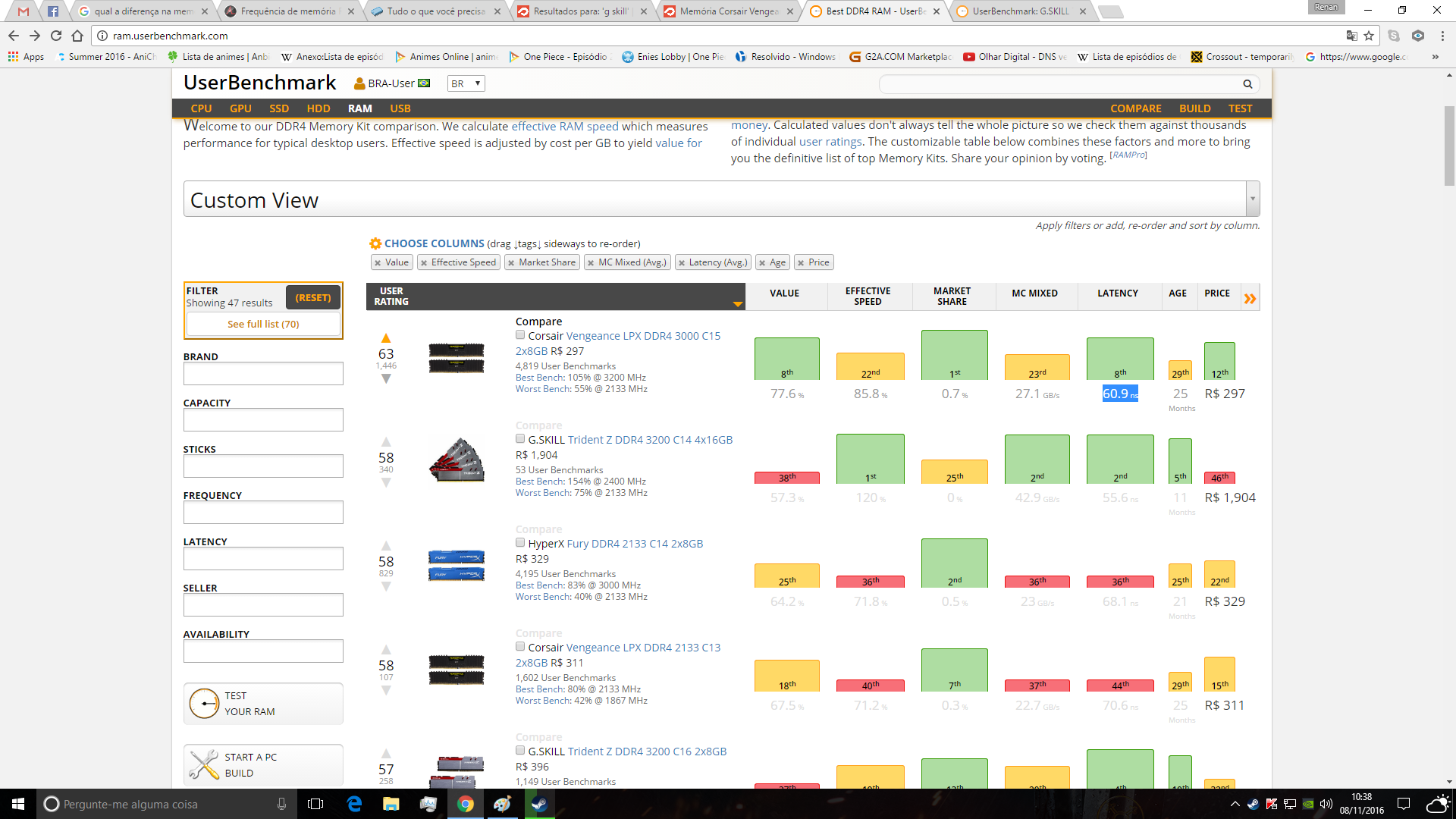The image size is (1456, 819).
Task: Check compare box for Corsair Vengeance LPX 3000 C15
Action: pos(520,335)
